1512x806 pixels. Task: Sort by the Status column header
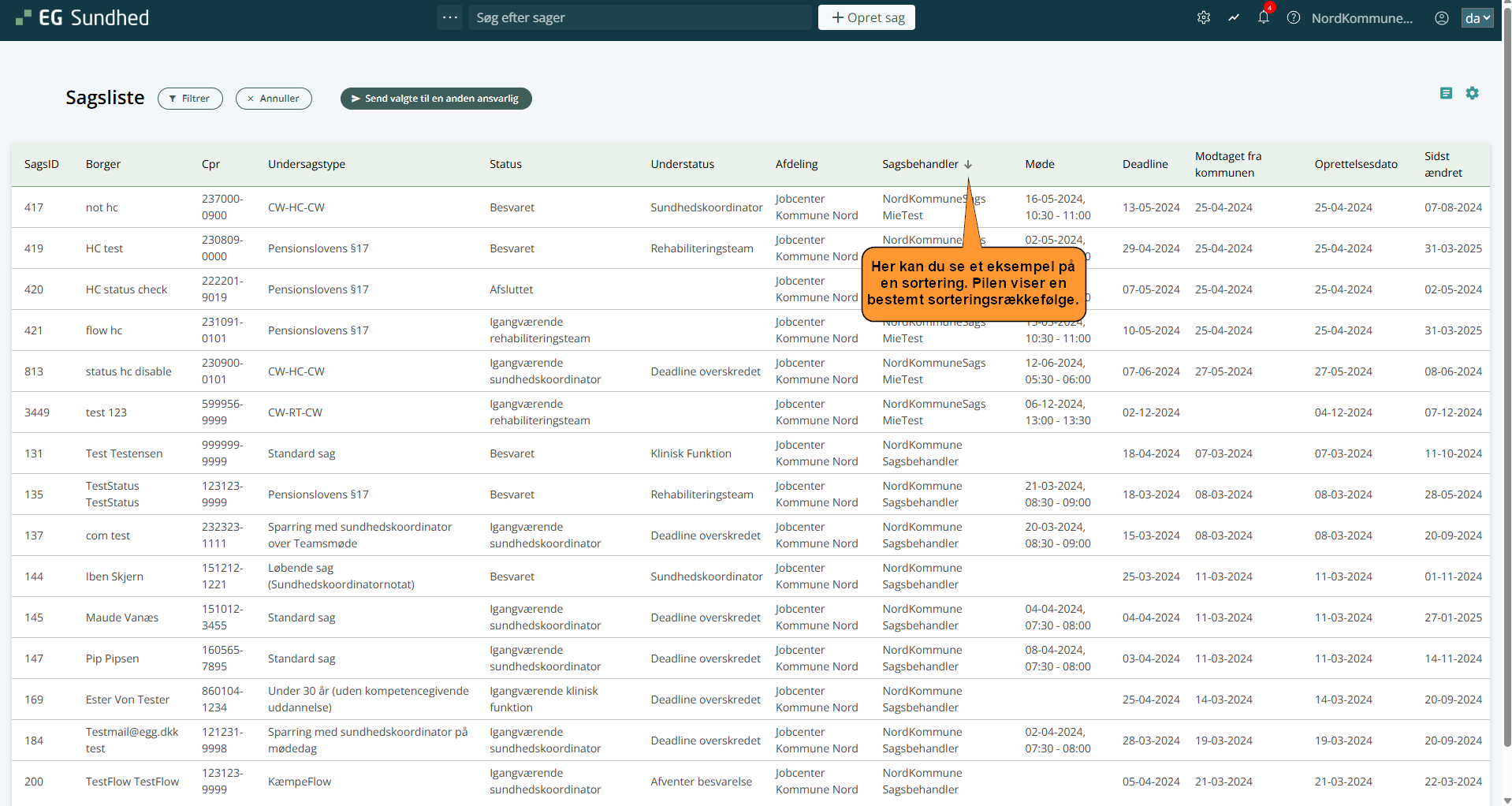(505, 164)
